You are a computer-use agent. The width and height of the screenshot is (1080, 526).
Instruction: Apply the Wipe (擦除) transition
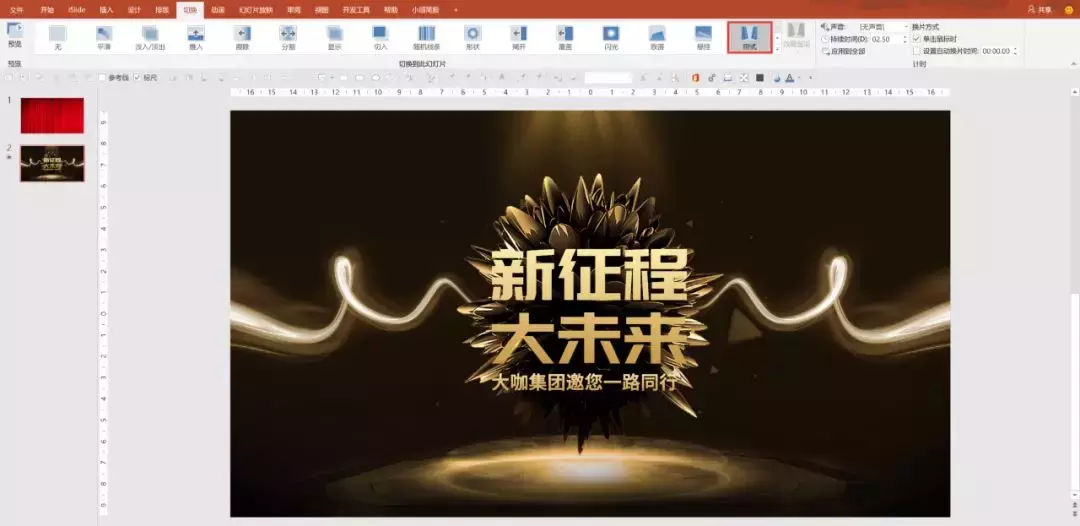242,36
